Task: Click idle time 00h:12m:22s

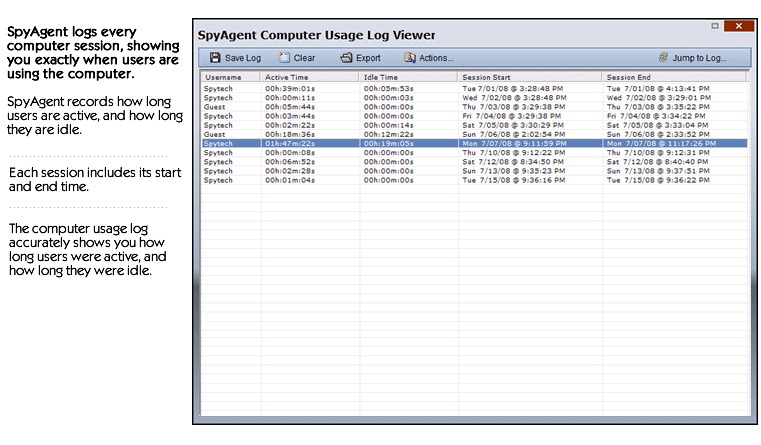Action: (x=389, y=134)
